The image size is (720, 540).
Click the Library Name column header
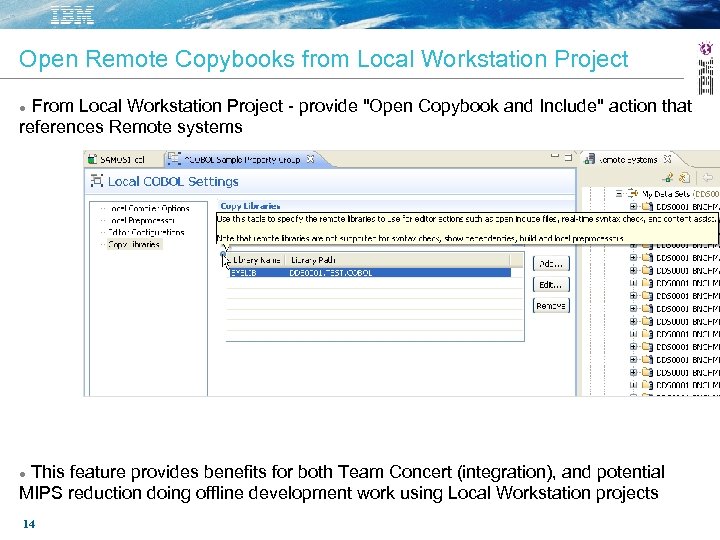pyautogui.click(x=256, y=260)
